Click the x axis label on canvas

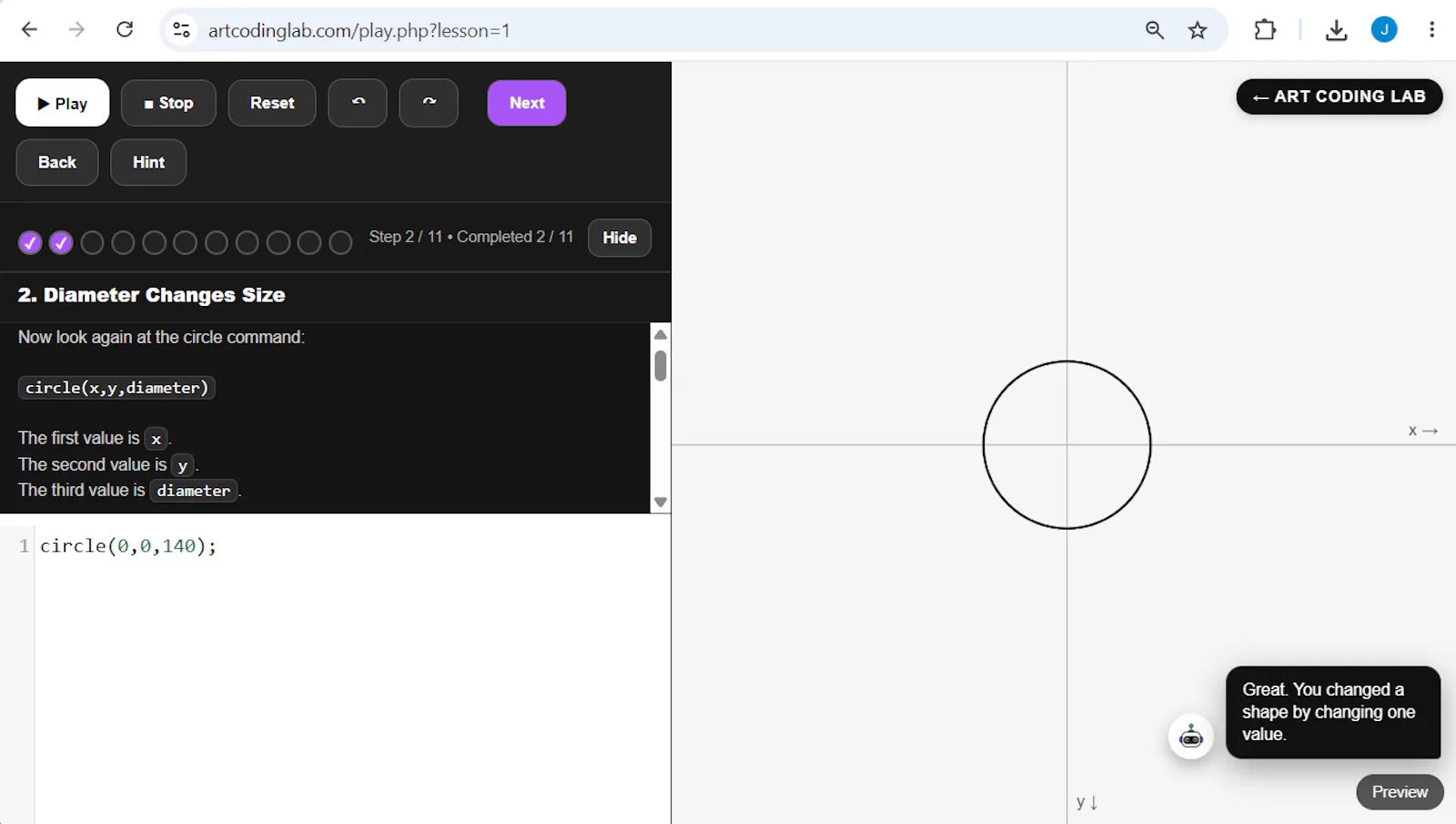(1423, 431)
